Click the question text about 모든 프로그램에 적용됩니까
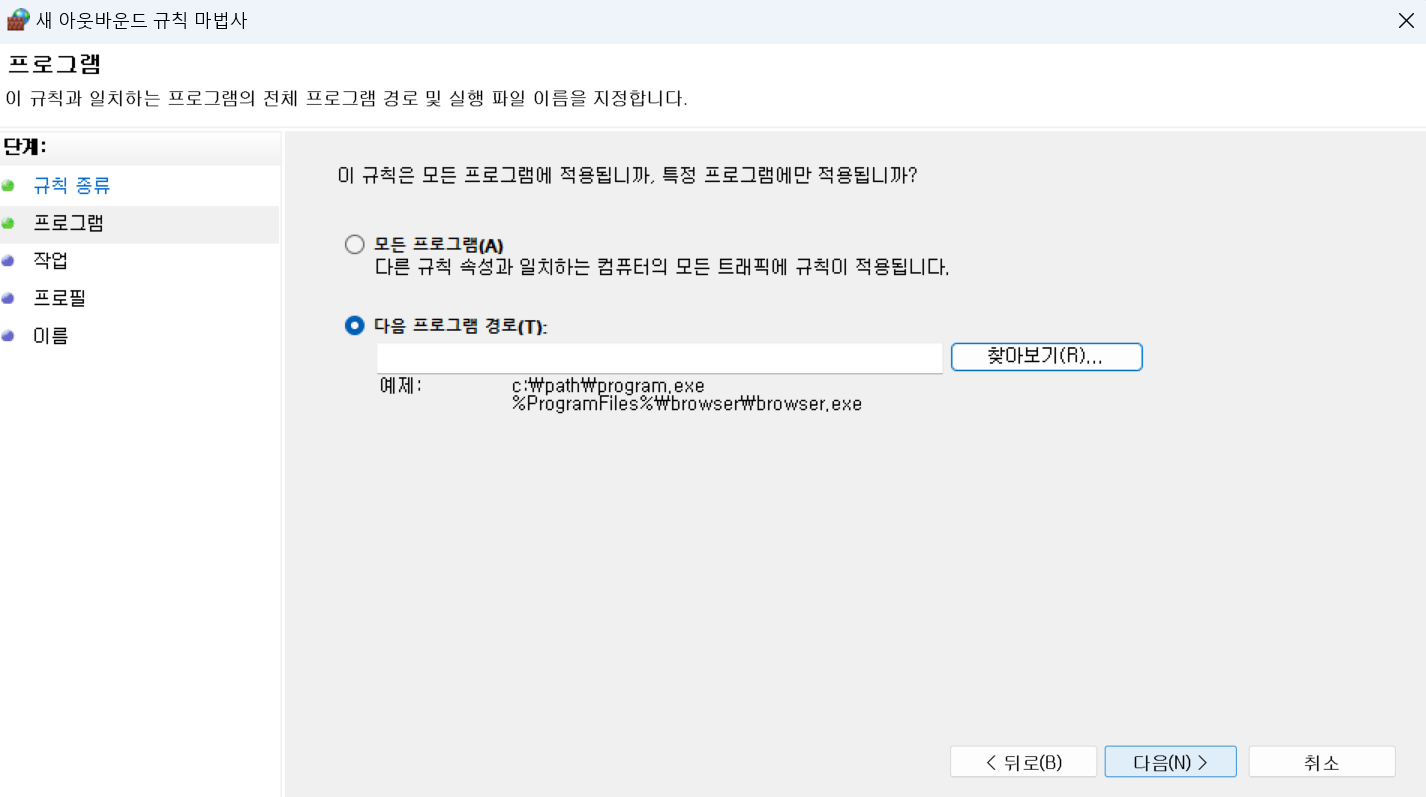Viewport: 1426px width, 797px height. pyautogui.click(x=628, y=176)
